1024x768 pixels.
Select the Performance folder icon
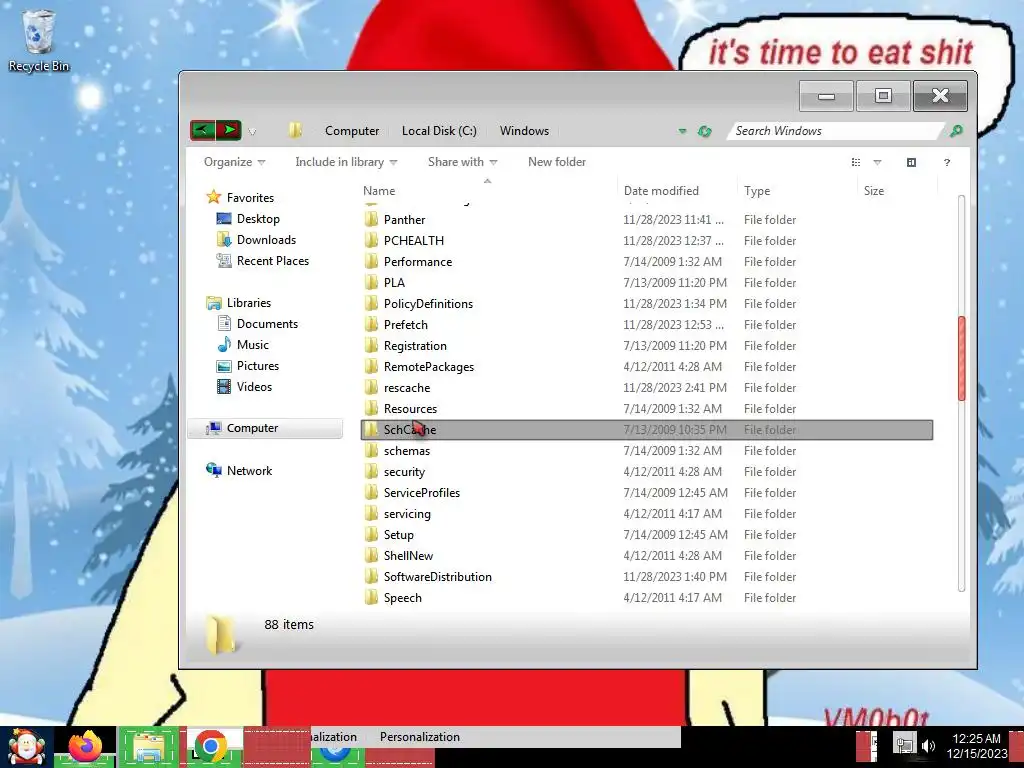(371, 261)
